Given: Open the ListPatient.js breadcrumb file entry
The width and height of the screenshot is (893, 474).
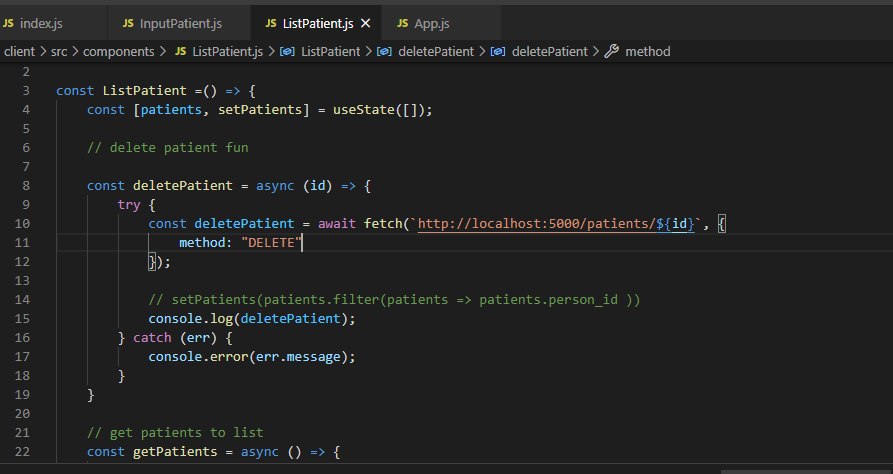Looking at the screenshot, I should [x=227, y=51].
